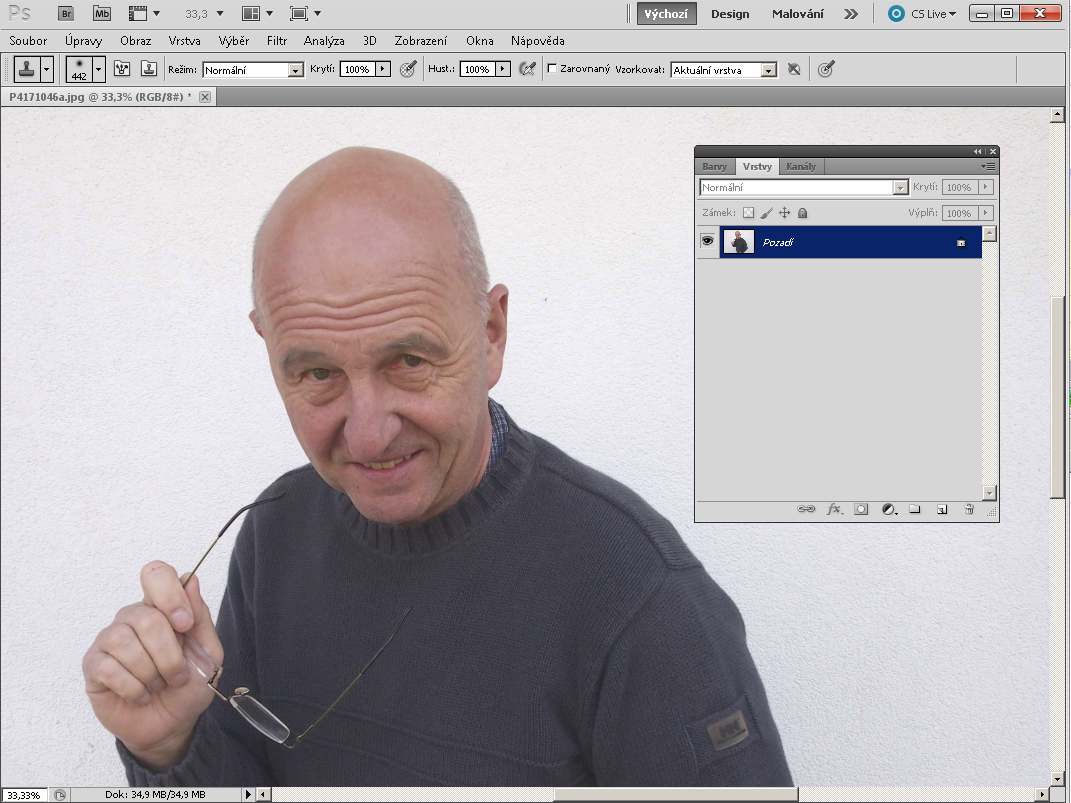The width and height of the screenshot is (1071, 803).
Task: Create a new layer in Vrstvy panel
Action: point(941,509)
